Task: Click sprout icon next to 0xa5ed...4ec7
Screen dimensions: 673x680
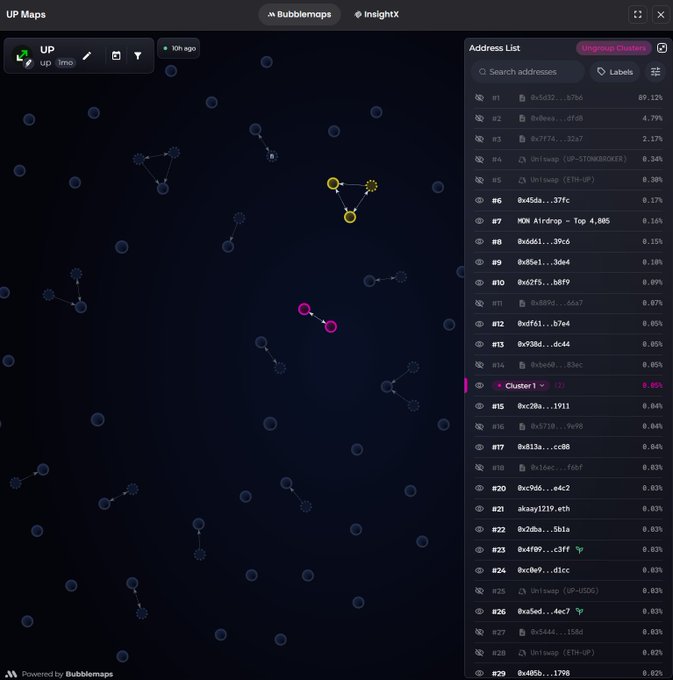Action: coord(579,611)
